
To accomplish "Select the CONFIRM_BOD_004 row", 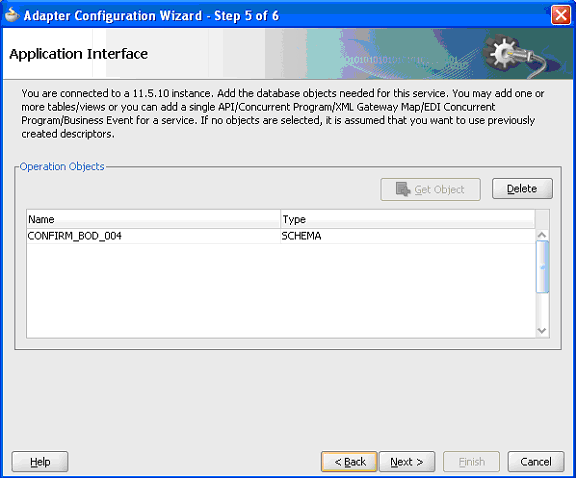I will click(281, 236).
